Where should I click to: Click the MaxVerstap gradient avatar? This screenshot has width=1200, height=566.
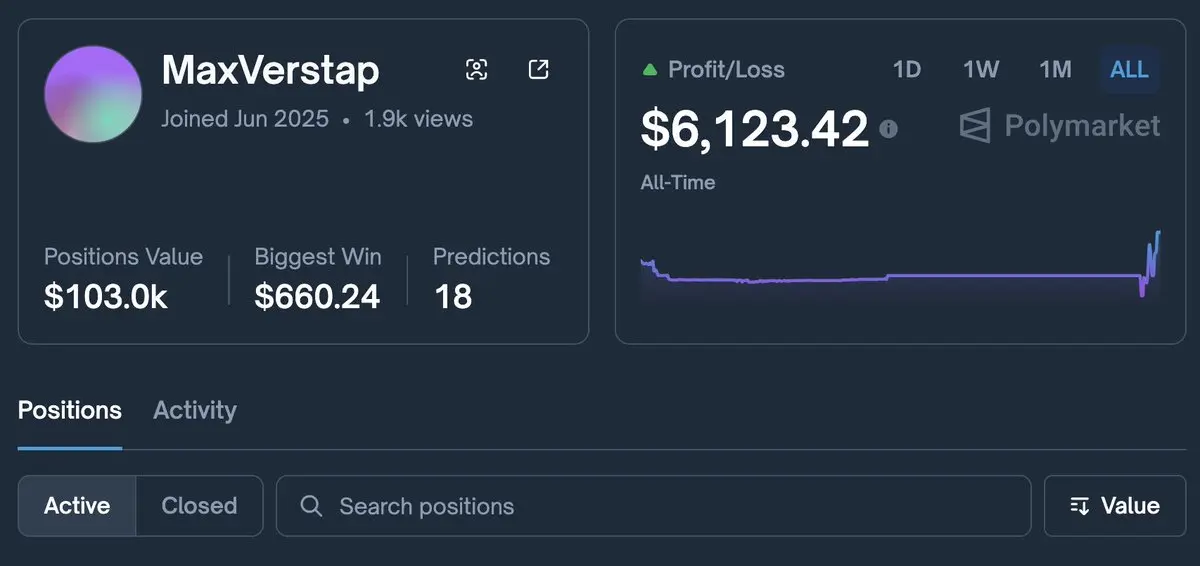click(x=93, y=94)
